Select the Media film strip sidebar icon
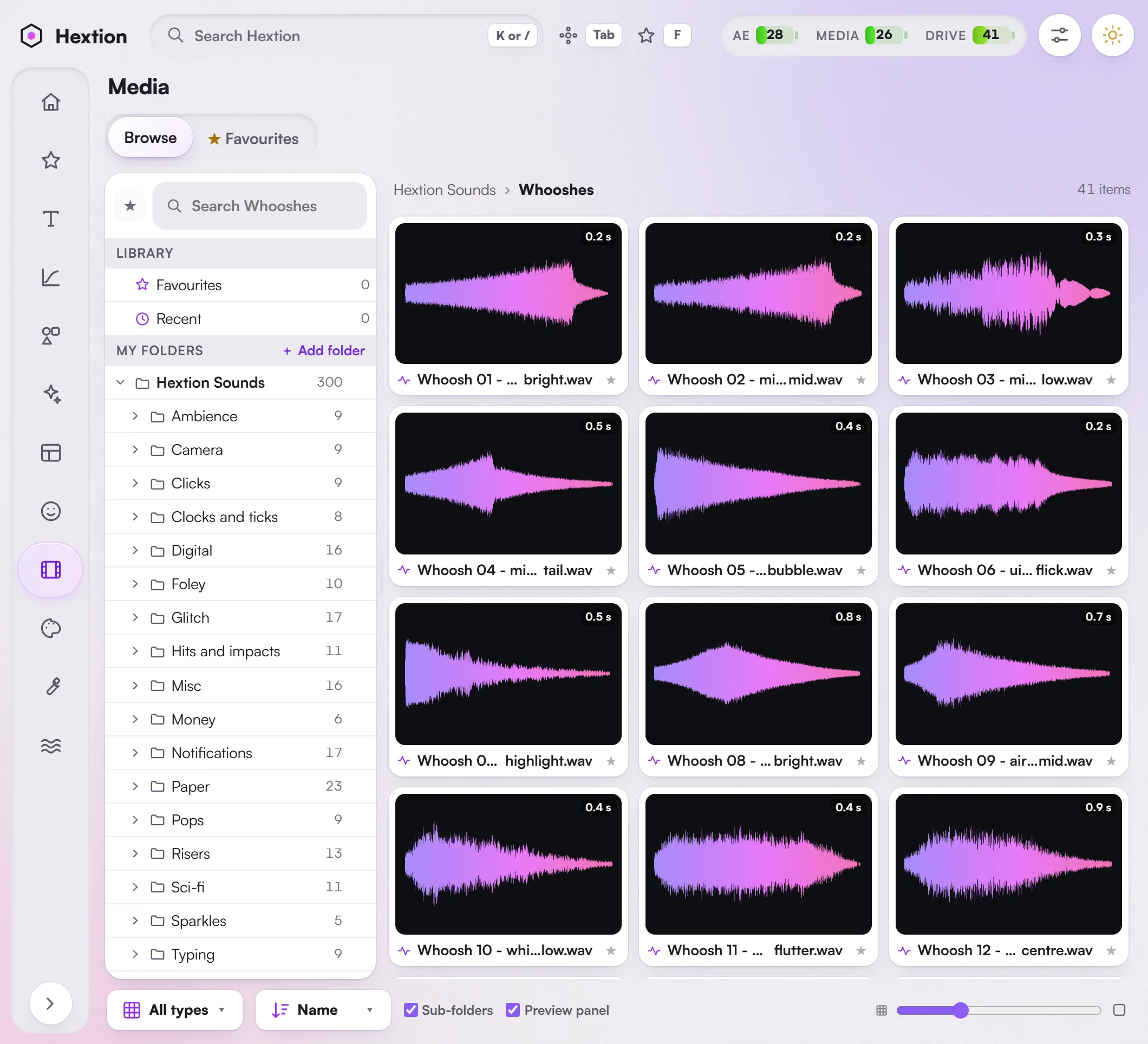Image resolution: width=1148 pixels, height=1044 pixels. [51, 570]
